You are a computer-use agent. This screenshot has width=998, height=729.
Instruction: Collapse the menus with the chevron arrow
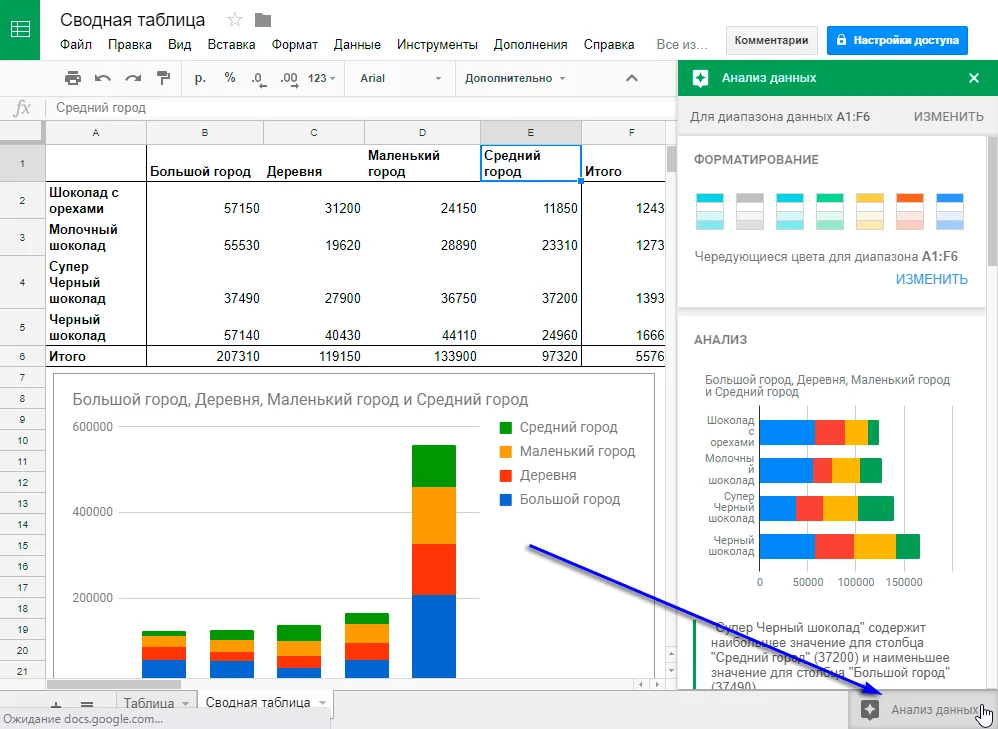pyautogui.click(x=631, y=78)
